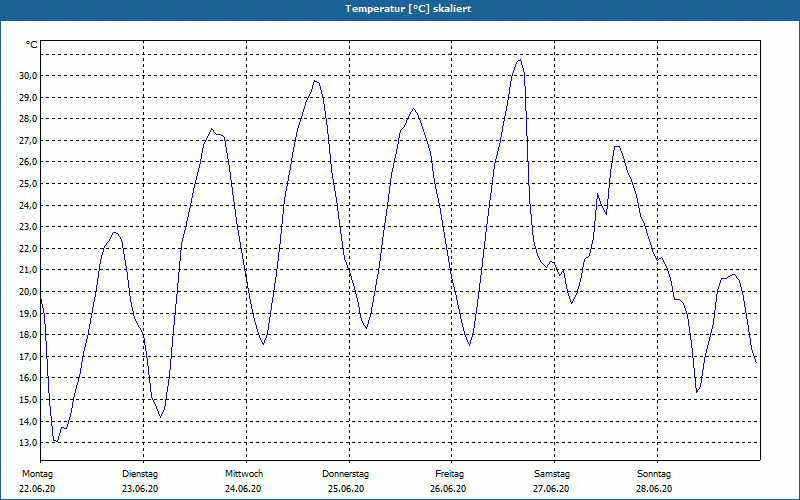Image resolution: width=800 pixels, height=500 pixels.
Task: Select the Freitag day label
Action: [449, 474]
